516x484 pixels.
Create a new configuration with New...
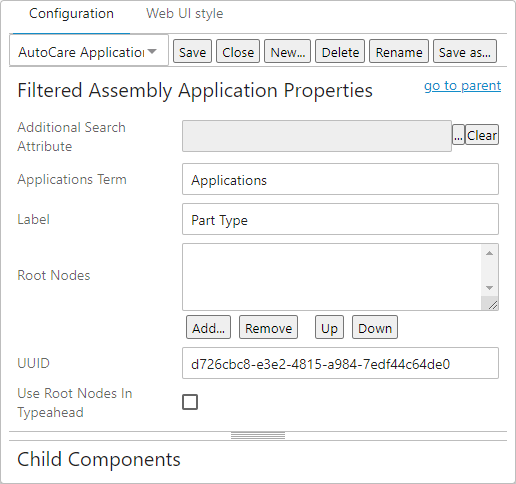click(x=287, y=52)
